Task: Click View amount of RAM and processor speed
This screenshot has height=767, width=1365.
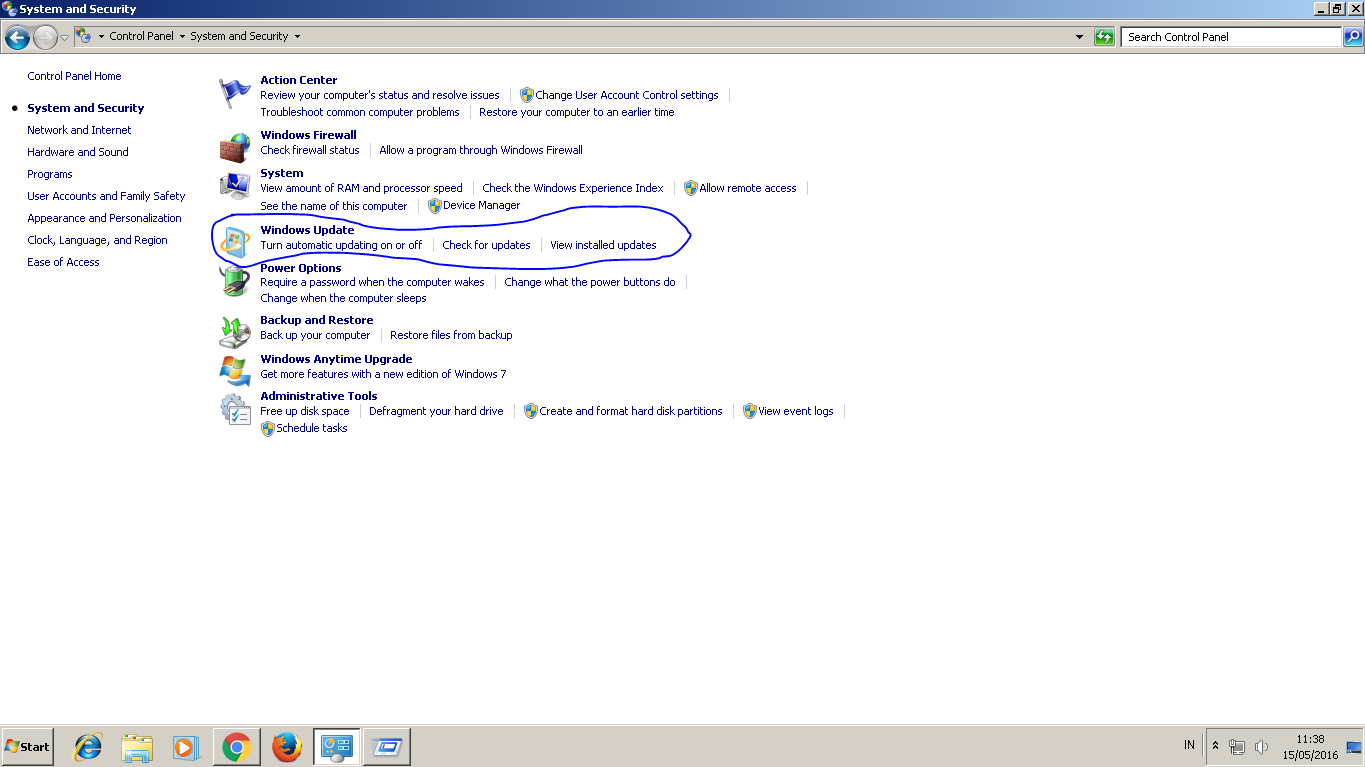Action: 361,188
